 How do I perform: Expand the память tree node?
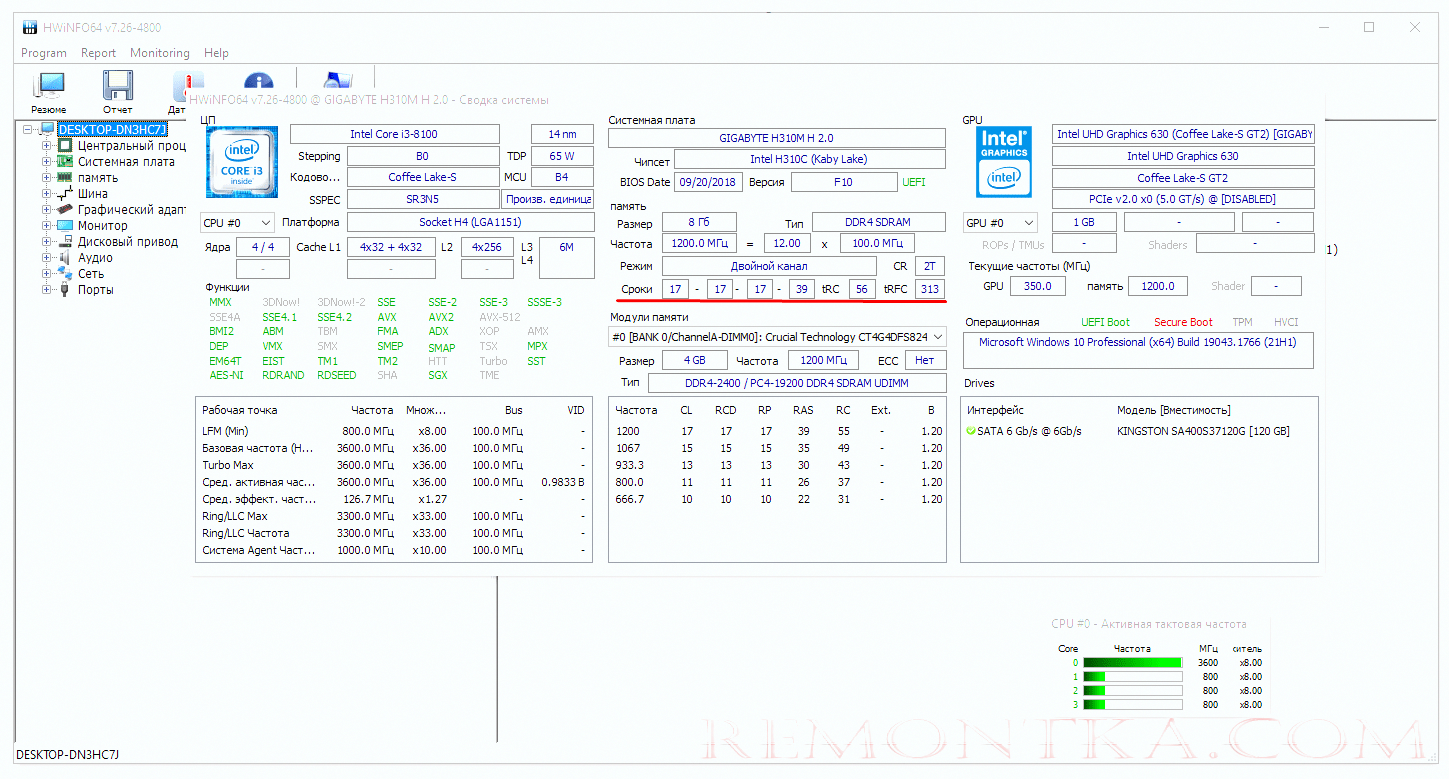(46, 178)
